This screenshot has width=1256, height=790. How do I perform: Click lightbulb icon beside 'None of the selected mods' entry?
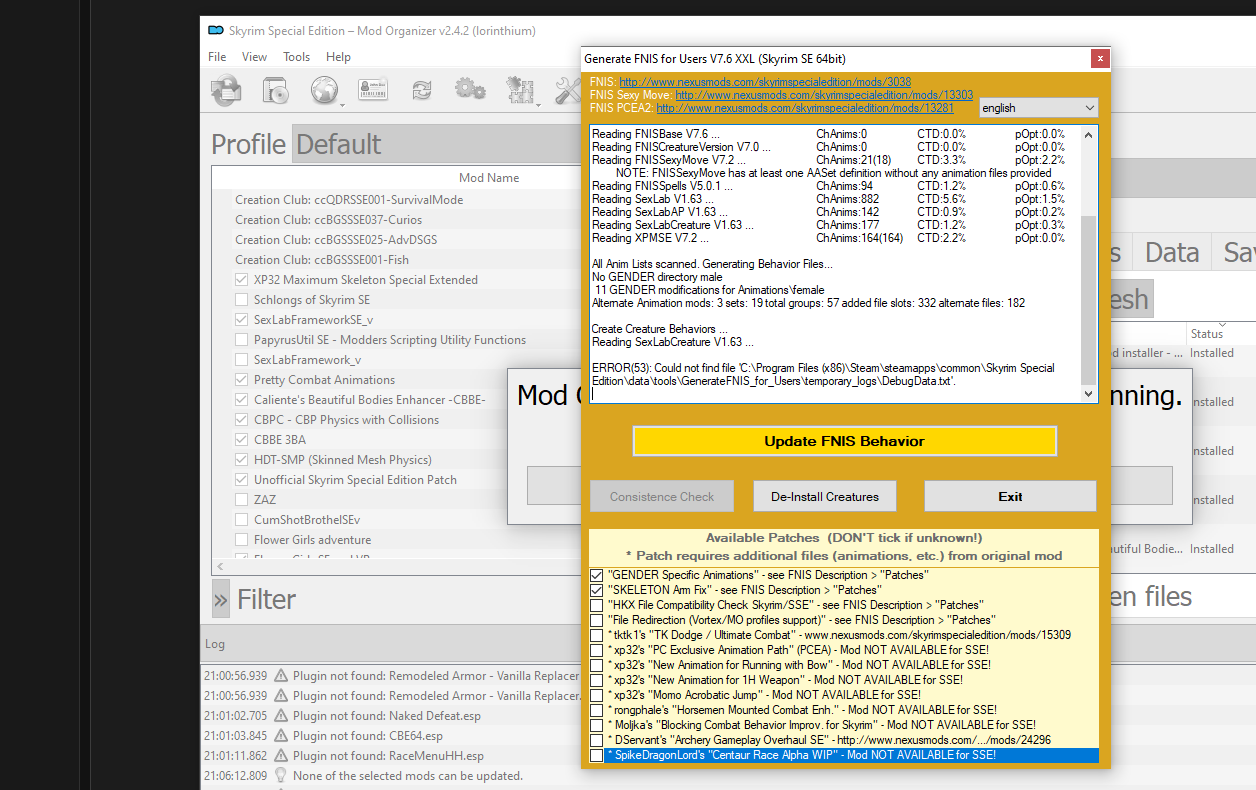[x=281, y=776]
